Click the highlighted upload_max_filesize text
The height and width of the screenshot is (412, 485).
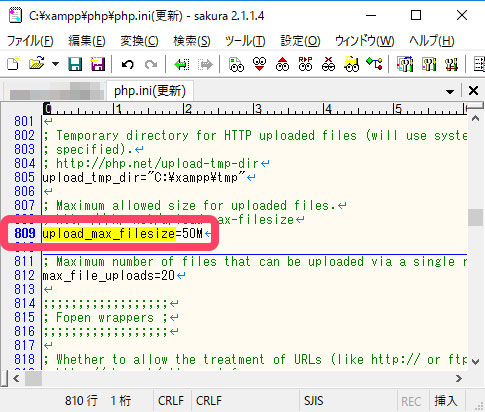(109, 234)
